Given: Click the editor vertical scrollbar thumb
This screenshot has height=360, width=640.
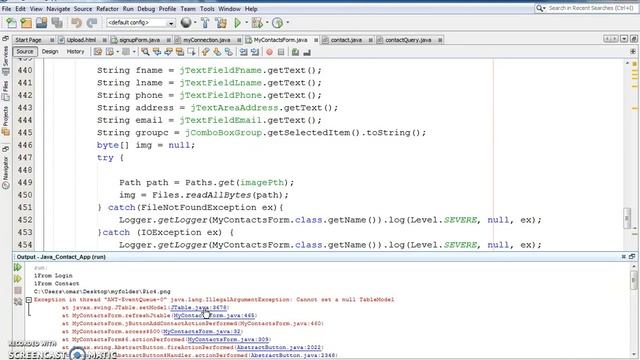Looking at the screenshot, I should pos(627,218).
